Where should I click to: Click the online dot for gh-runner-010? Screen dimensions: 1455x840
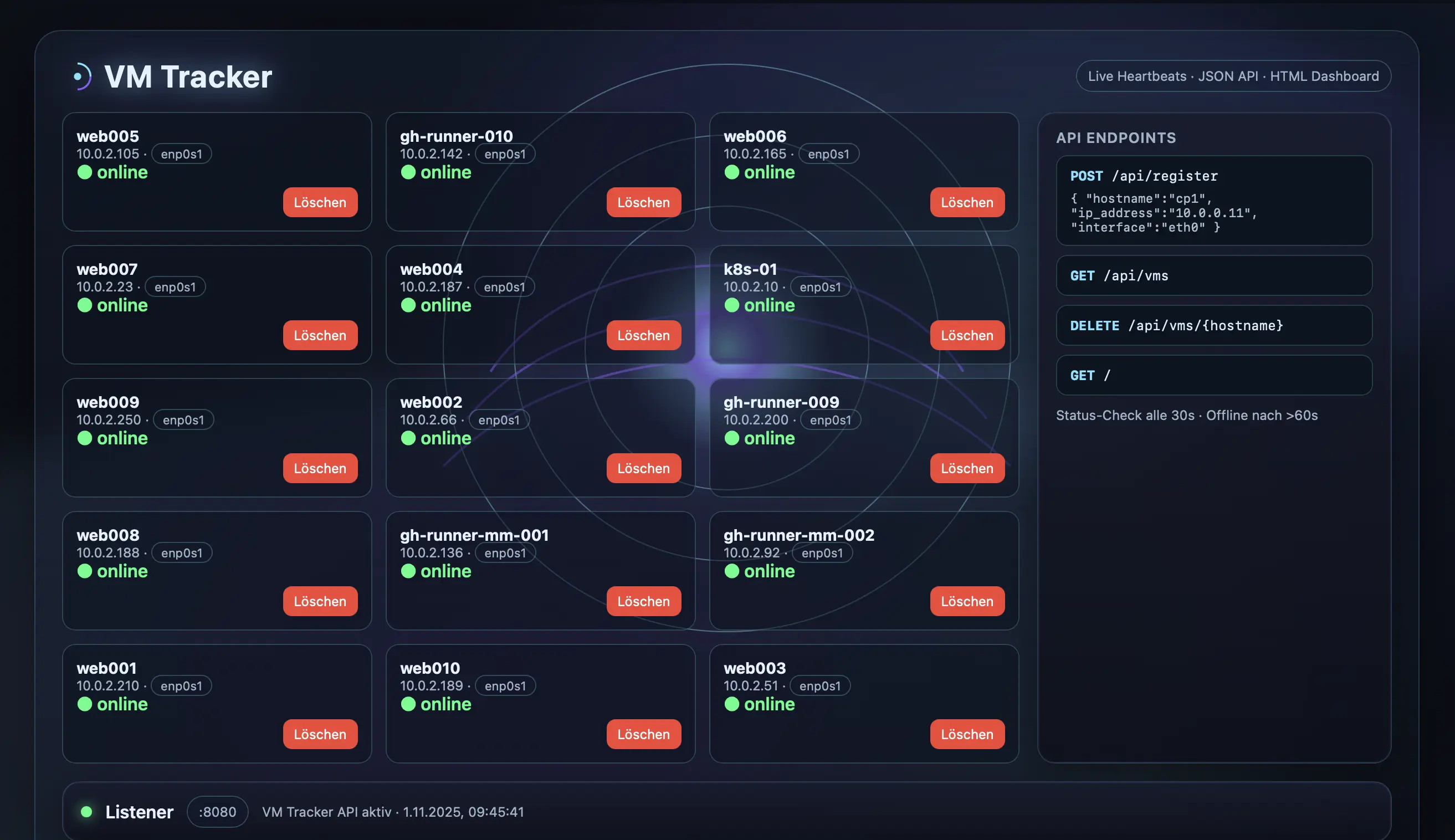pos(409,172)
